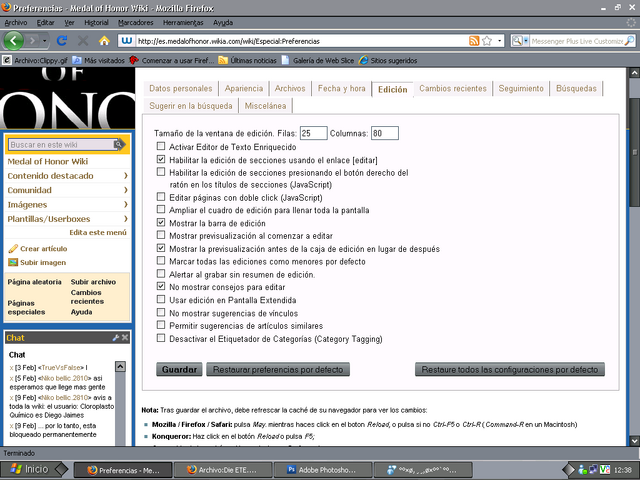Screen dimensions: 640x480
Task: Open Páginas especiales link
Action: pyautogui.click(x=27, y=307)
